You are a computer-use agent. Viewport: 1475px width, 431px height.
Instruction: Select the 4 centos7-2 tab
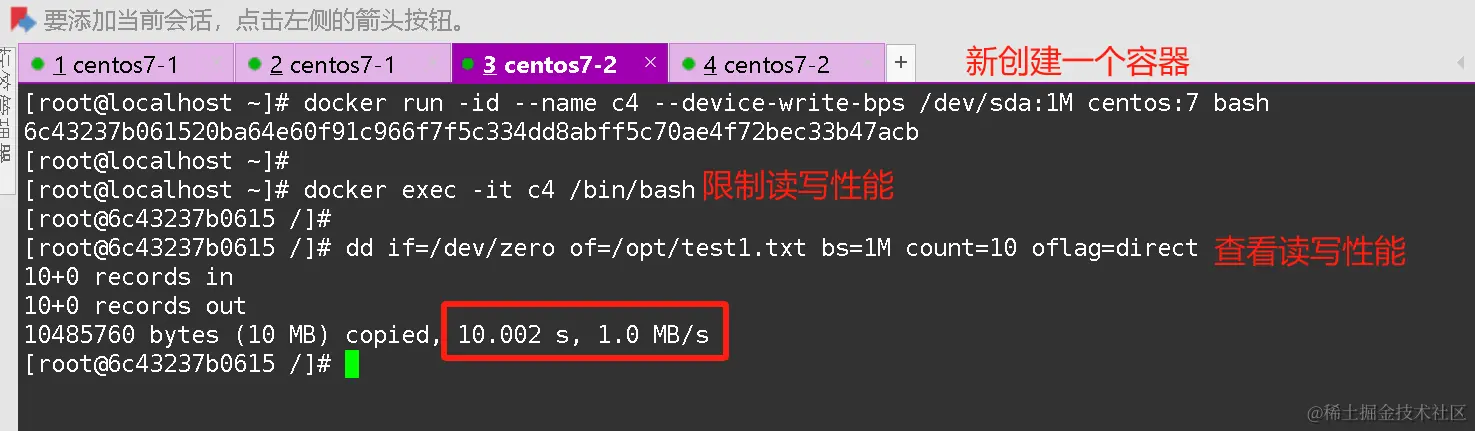776,64
